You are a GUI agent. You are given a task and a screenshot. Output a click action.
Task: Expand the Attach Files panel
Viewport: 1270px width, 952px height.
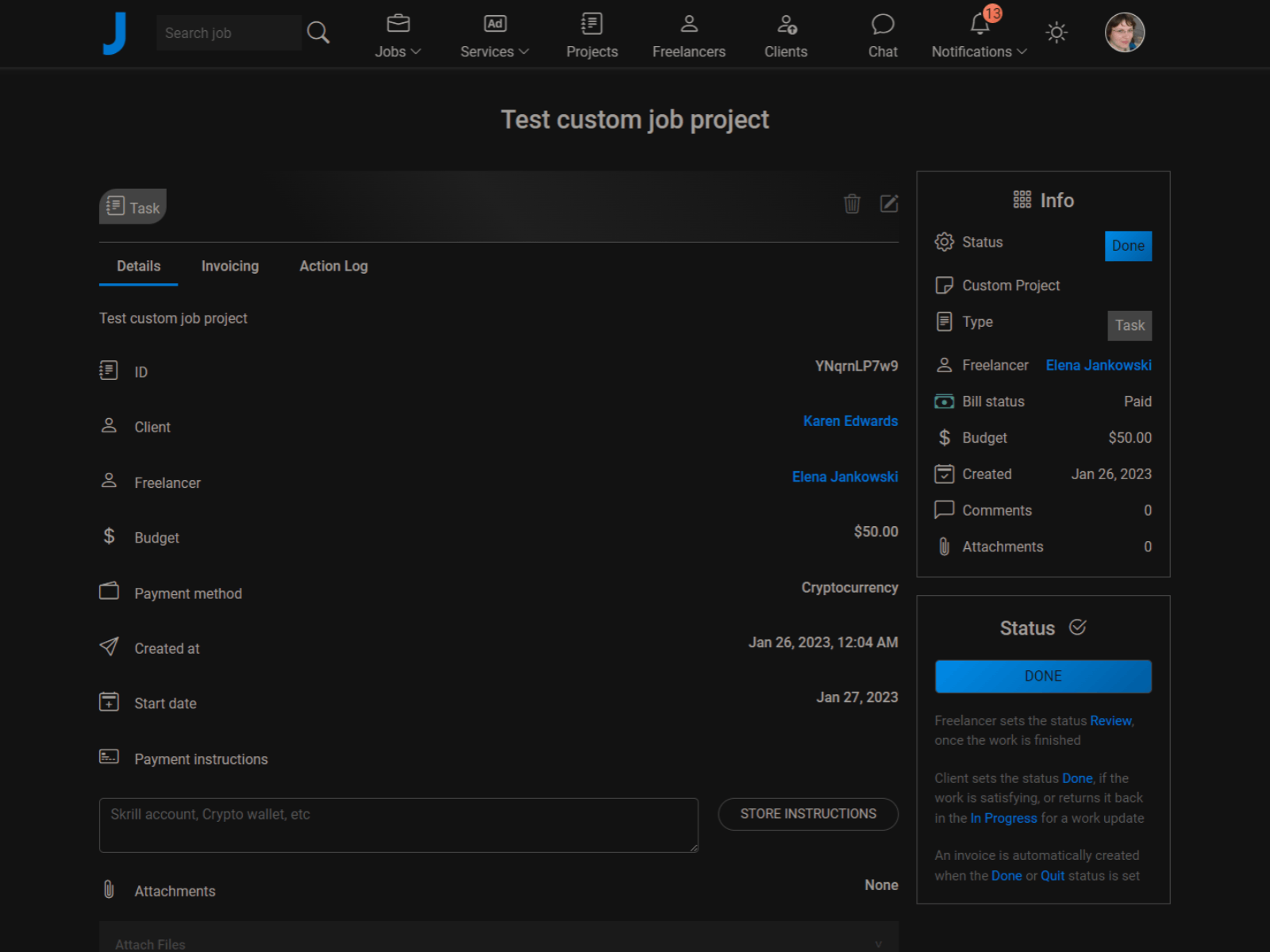tap(498, 940)
